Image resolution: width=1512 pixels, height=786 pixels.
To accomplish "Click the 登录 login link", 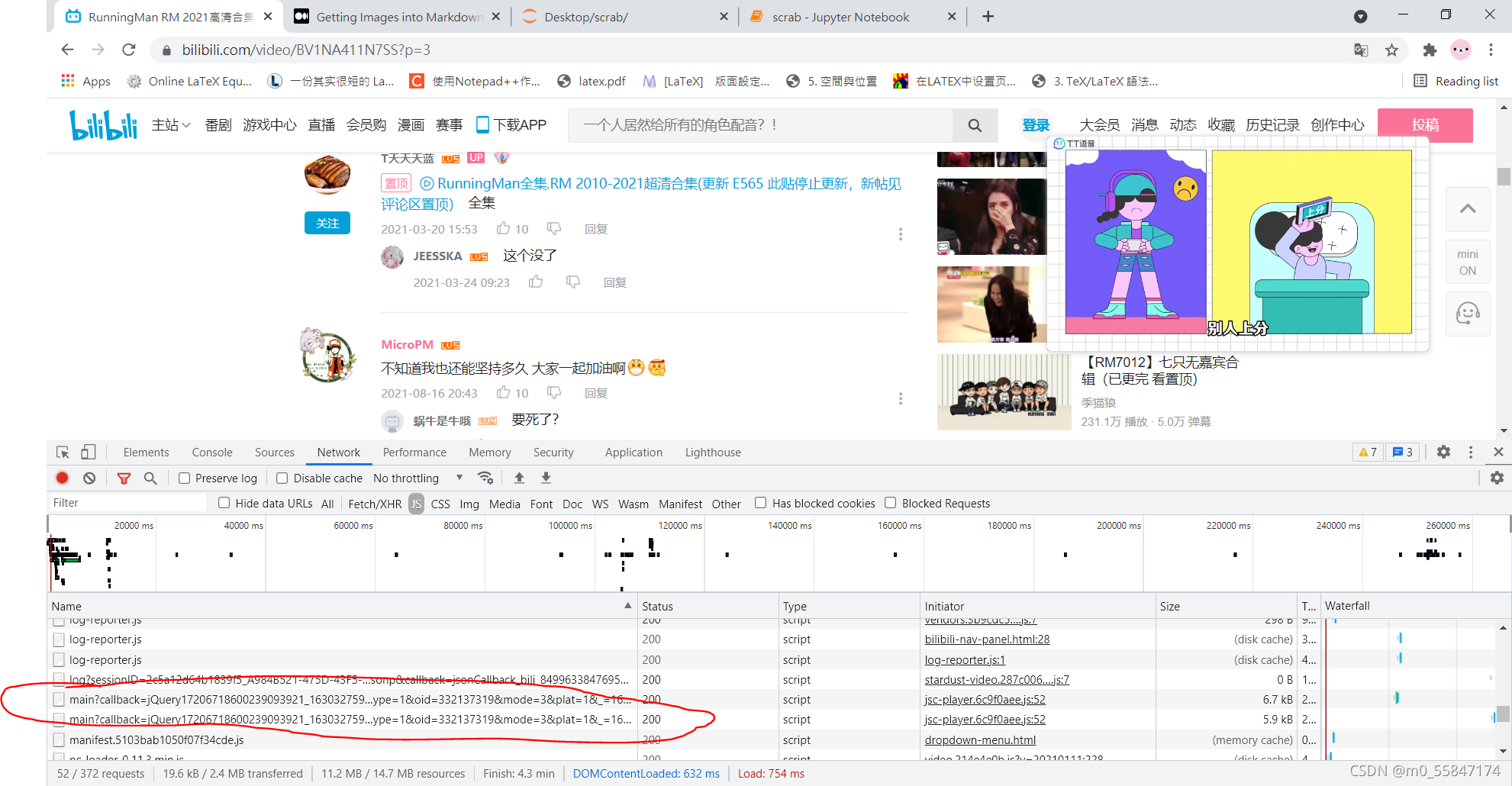I will pyautogui.click(x=1036, y=125).
